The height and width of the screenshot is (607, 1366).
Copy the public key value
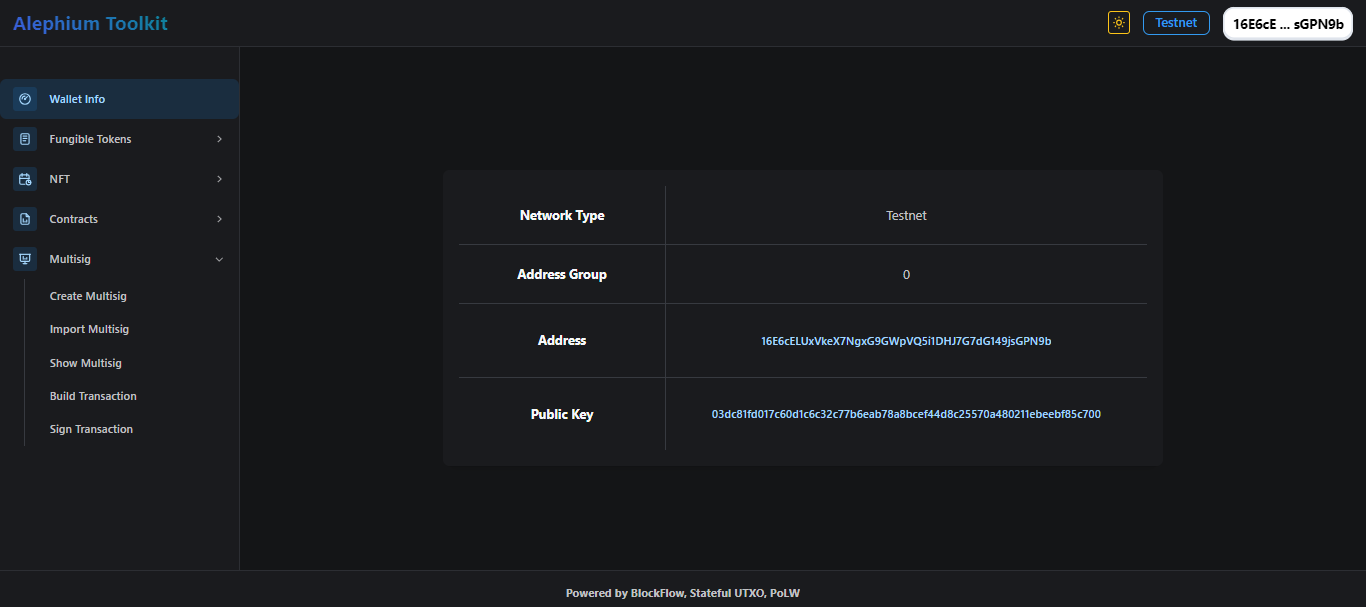(906, 414)
